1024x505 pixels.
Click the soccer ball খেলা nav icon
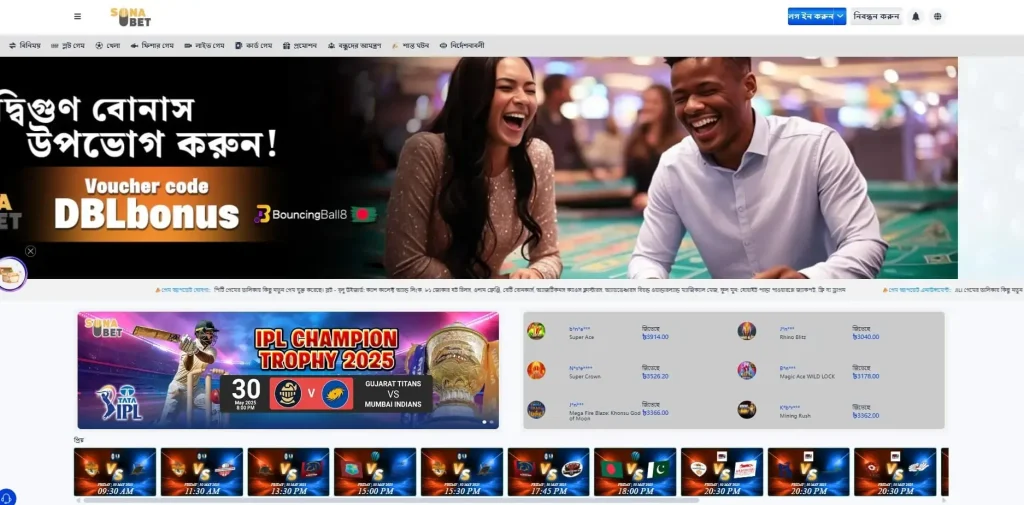99,46
